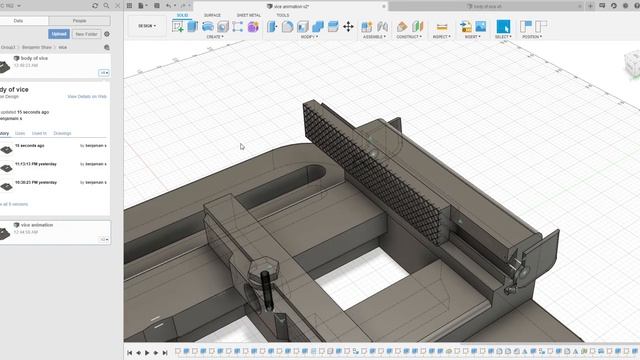The width and height of the screenshot is (640, 360).
Task: Click the Upload button
Action: click(x=59, y=34)
